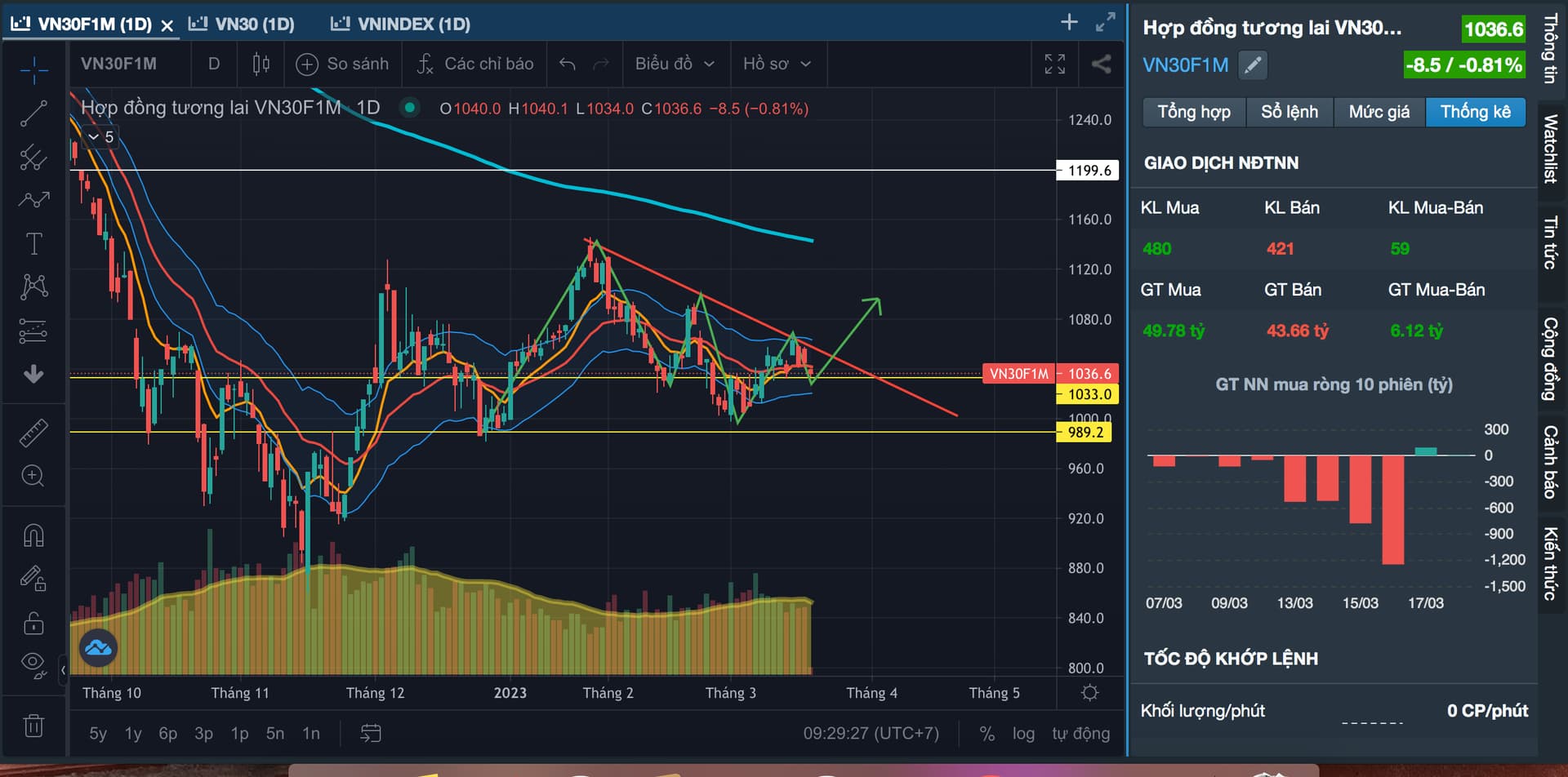Open the Cộng đồng side panel

coord(1551,358)
